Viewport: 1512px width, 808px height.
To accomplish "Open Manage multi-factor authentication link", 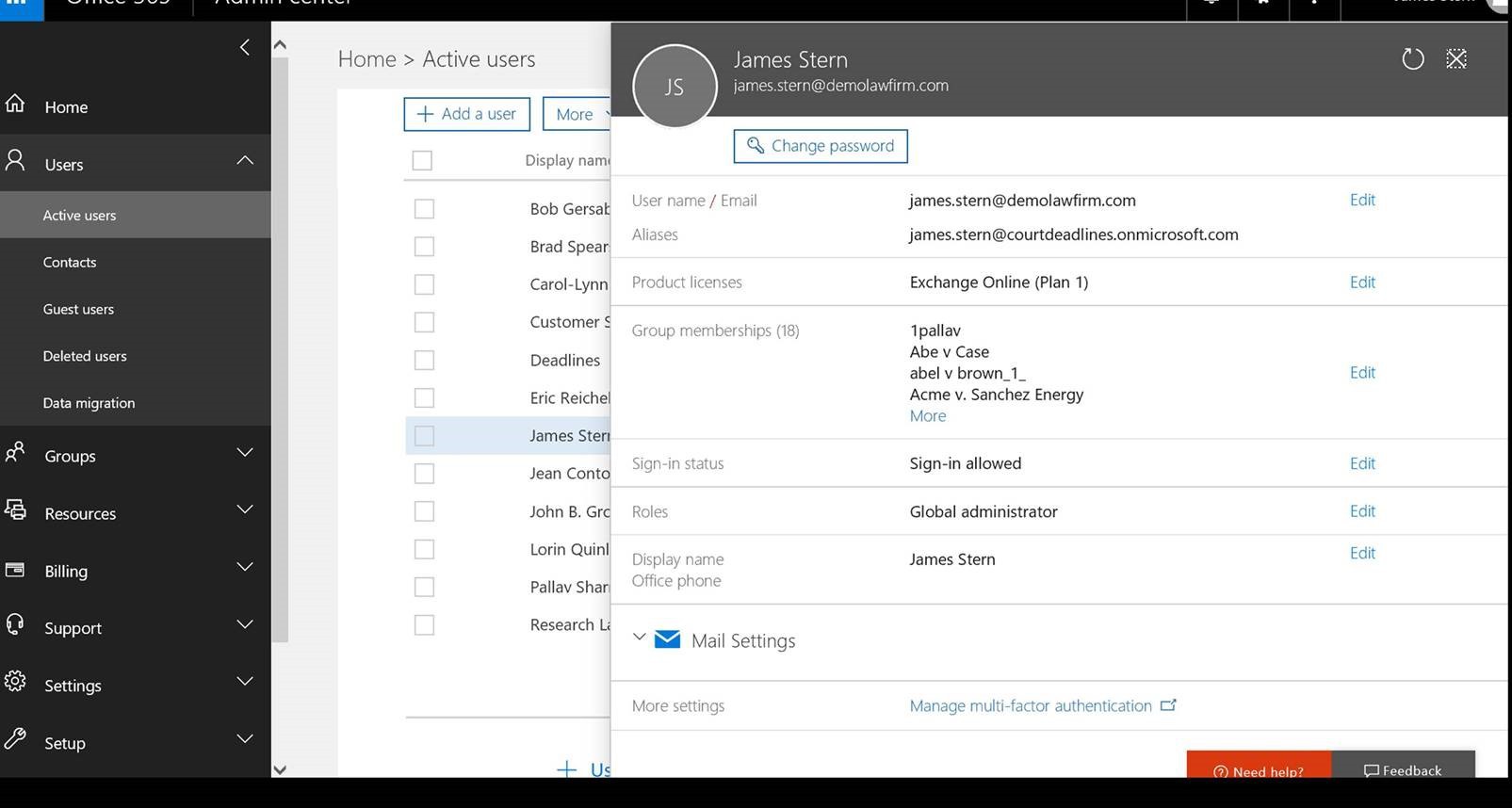I will pyautogui.click(x=1031, y=705).
